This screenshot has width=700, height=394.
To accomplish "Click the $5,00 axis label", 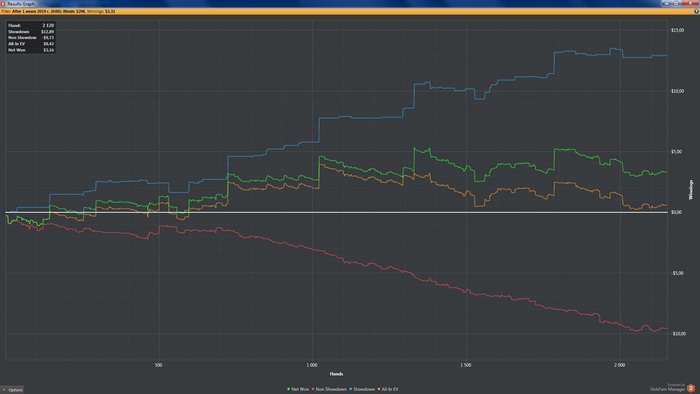I will click(676, 152).
